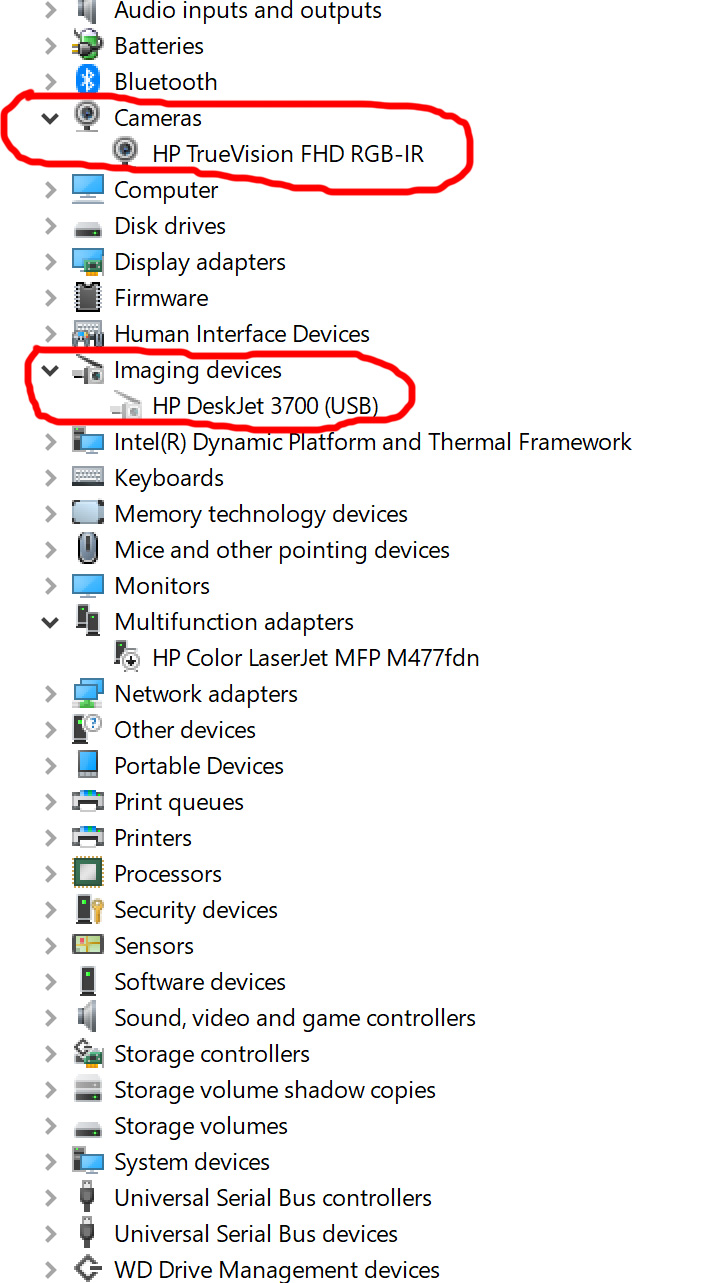The width and height of the screenshot is (707, 1283).
Task: Click the Batteries category icon
Action: click(88, 45)
